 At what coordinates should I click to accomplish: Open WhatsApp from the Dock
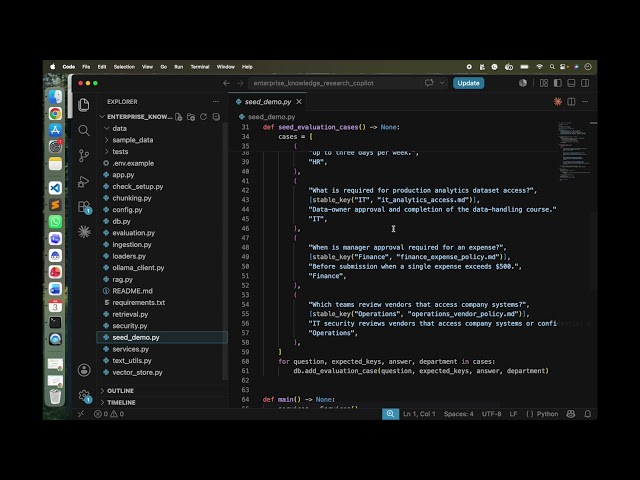click(x=55, y=222)
